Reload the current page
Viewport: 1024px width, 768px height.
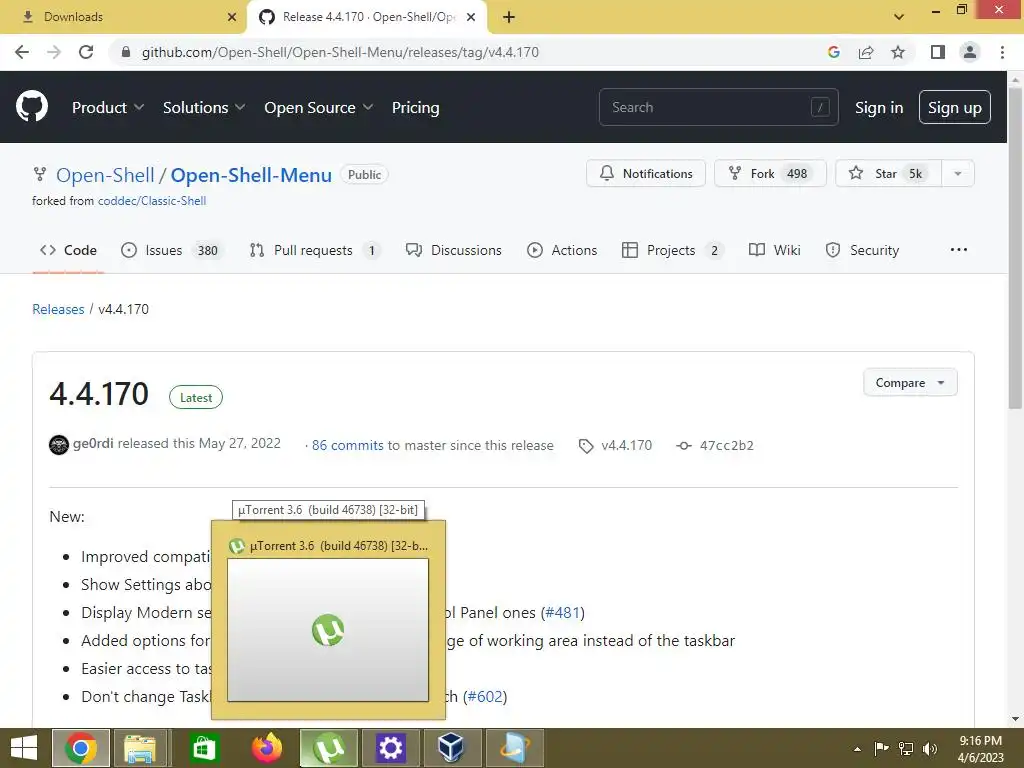point(86,52)
